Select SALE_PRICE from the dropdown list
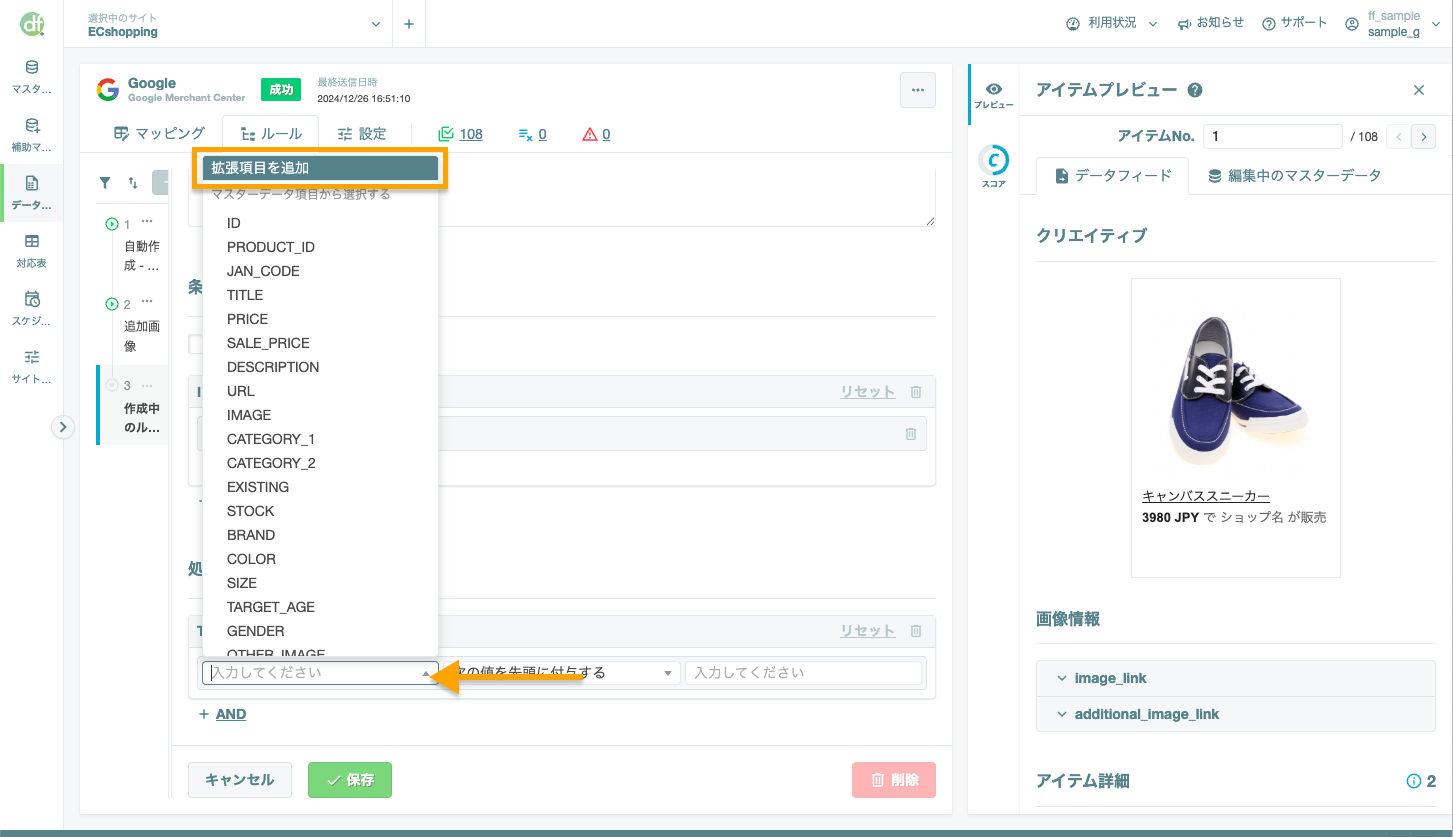This screenshot has height=837, width=1453. coord(268,343)
